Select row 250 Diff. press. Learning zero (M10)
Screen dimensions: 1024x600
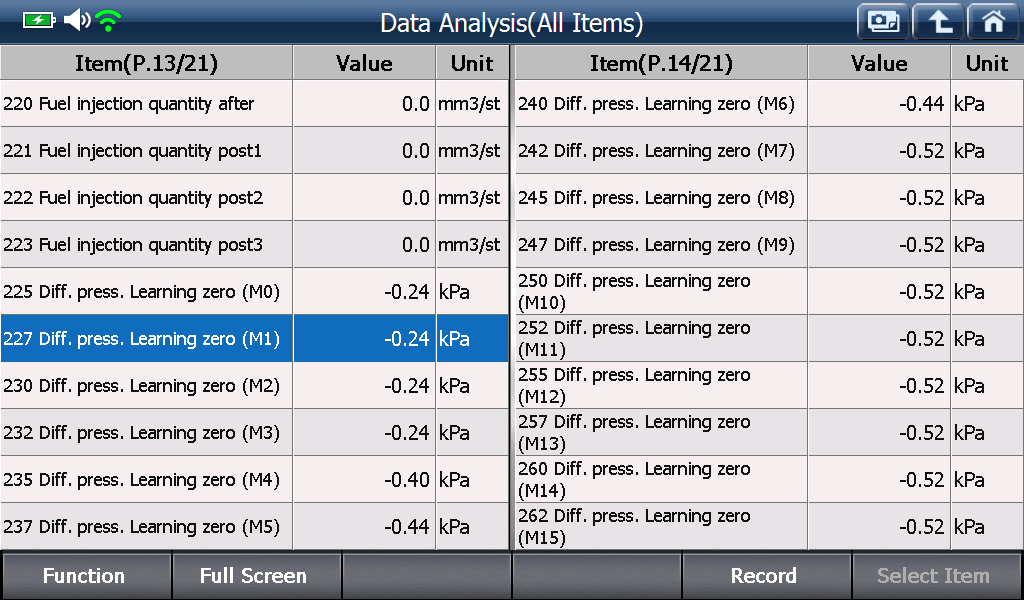coord(769,291)
